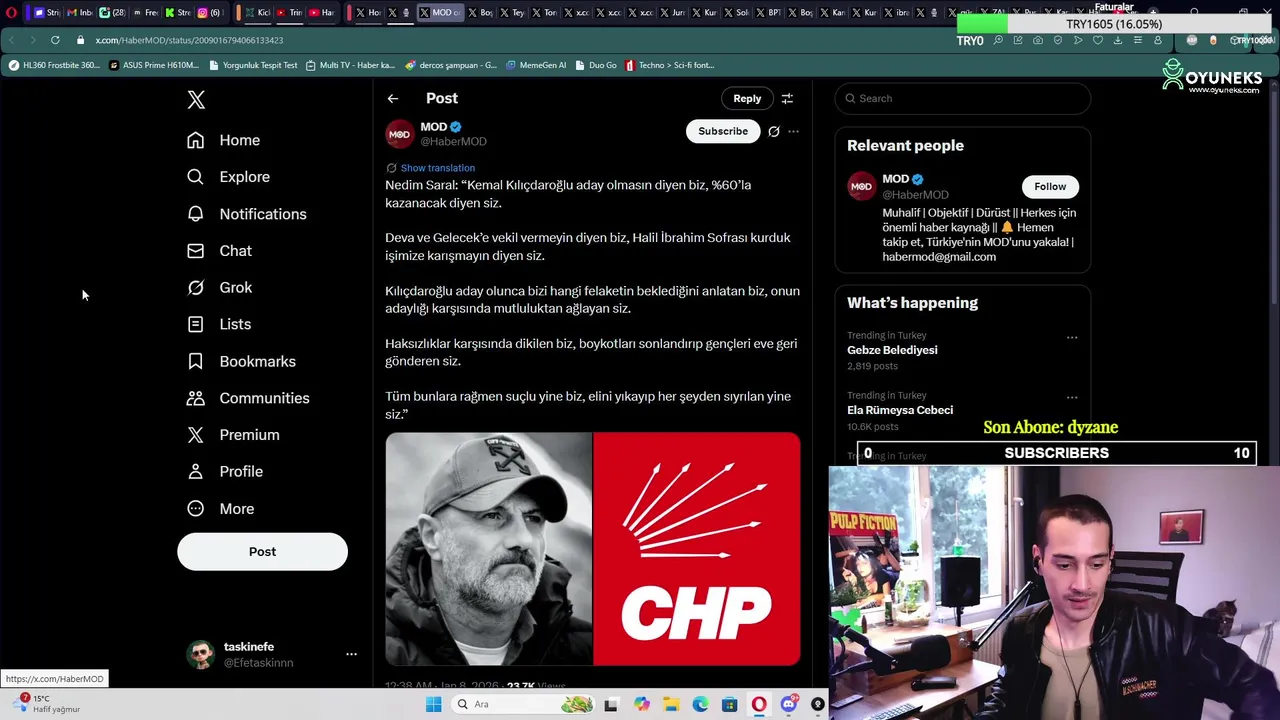
Task: Click MOD avatar in Relevant people
Action: 861,186
